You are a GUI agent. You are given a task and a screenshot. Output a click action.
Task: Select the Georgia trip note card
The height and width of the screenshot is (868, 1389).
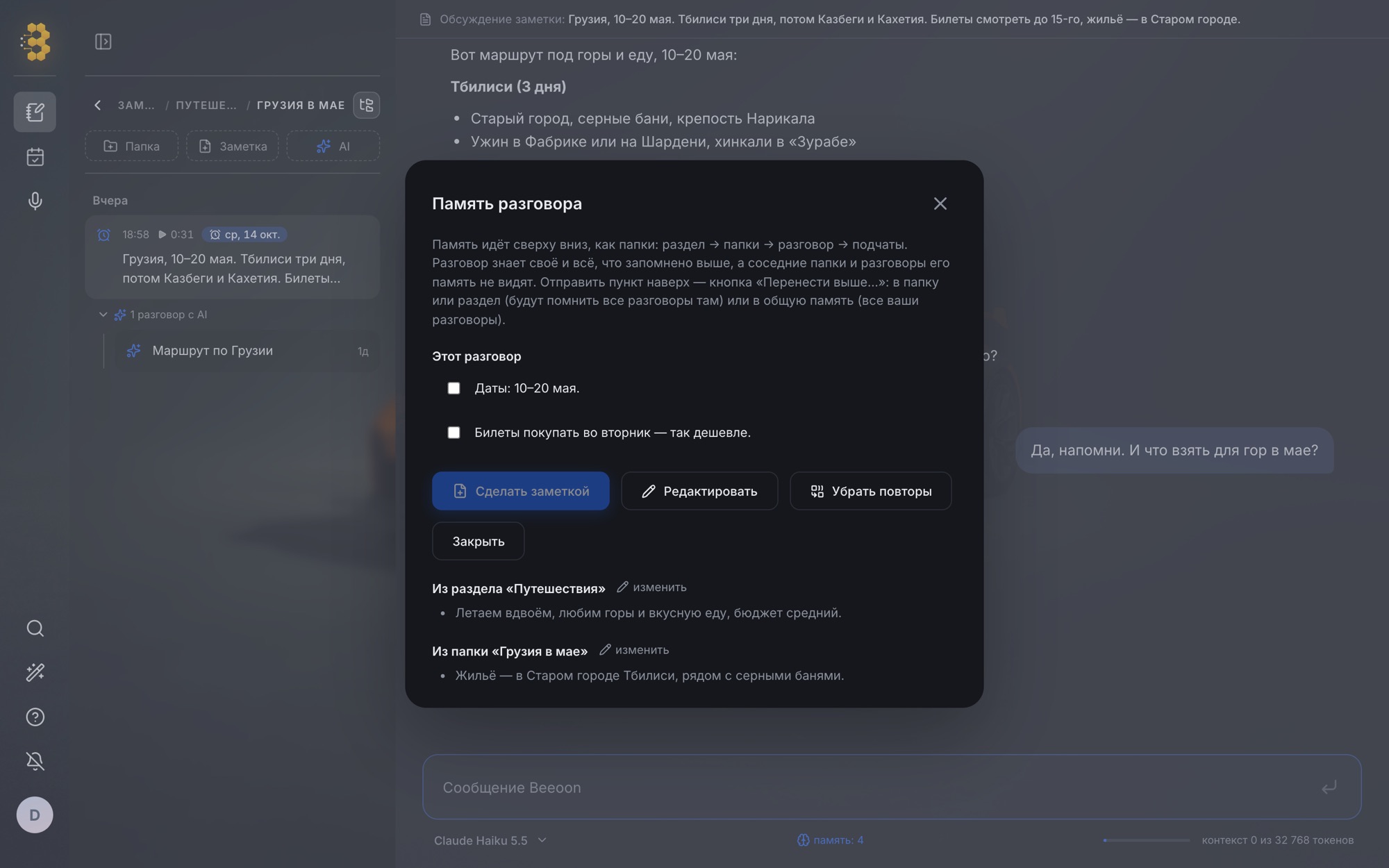pyautogui.click(x=233, y=257)
